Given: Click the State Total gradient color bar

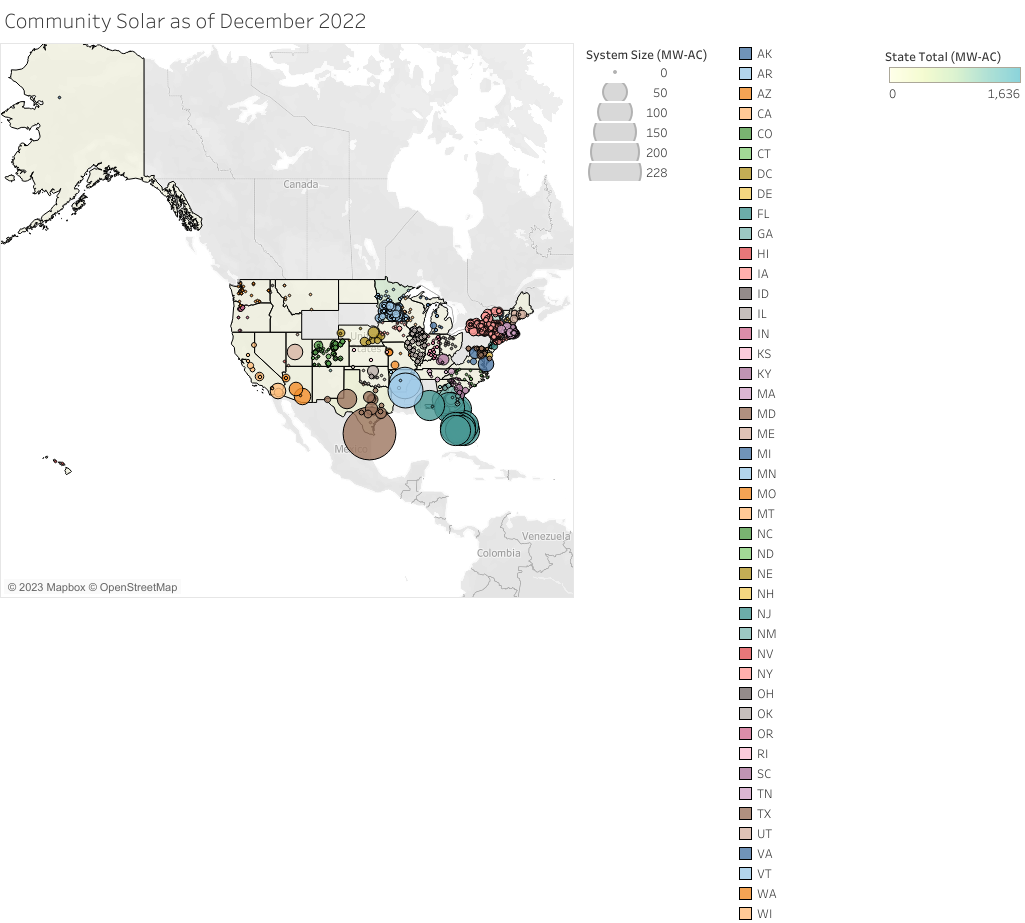Looking at the screenshot, I should point(954,75).
